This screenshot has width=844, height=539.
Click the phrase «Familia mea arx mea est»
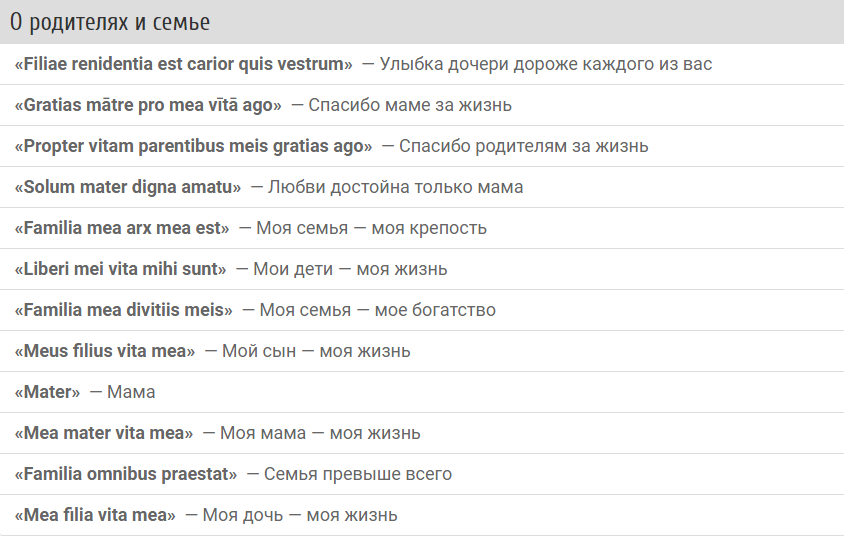pyautogui.click(x=122, y=228)
